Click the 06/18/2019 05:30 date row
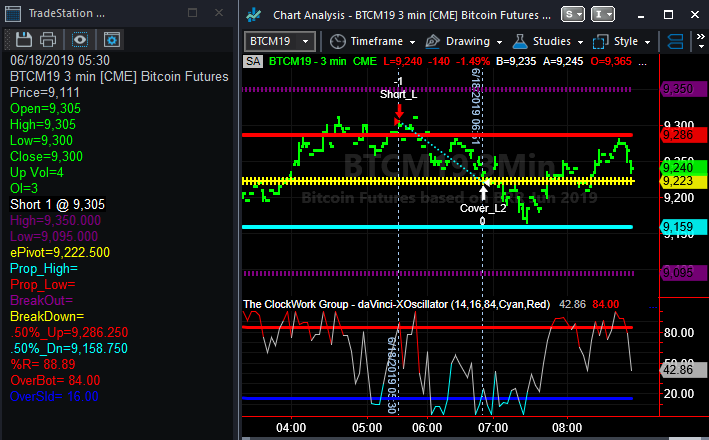The width and height of the screenshot is (709, 440). [60, 60]
